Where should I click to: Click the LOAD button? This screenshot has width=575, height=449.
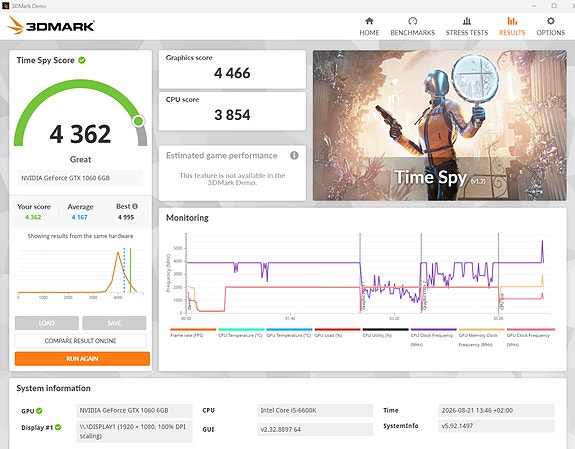(47, 323)
